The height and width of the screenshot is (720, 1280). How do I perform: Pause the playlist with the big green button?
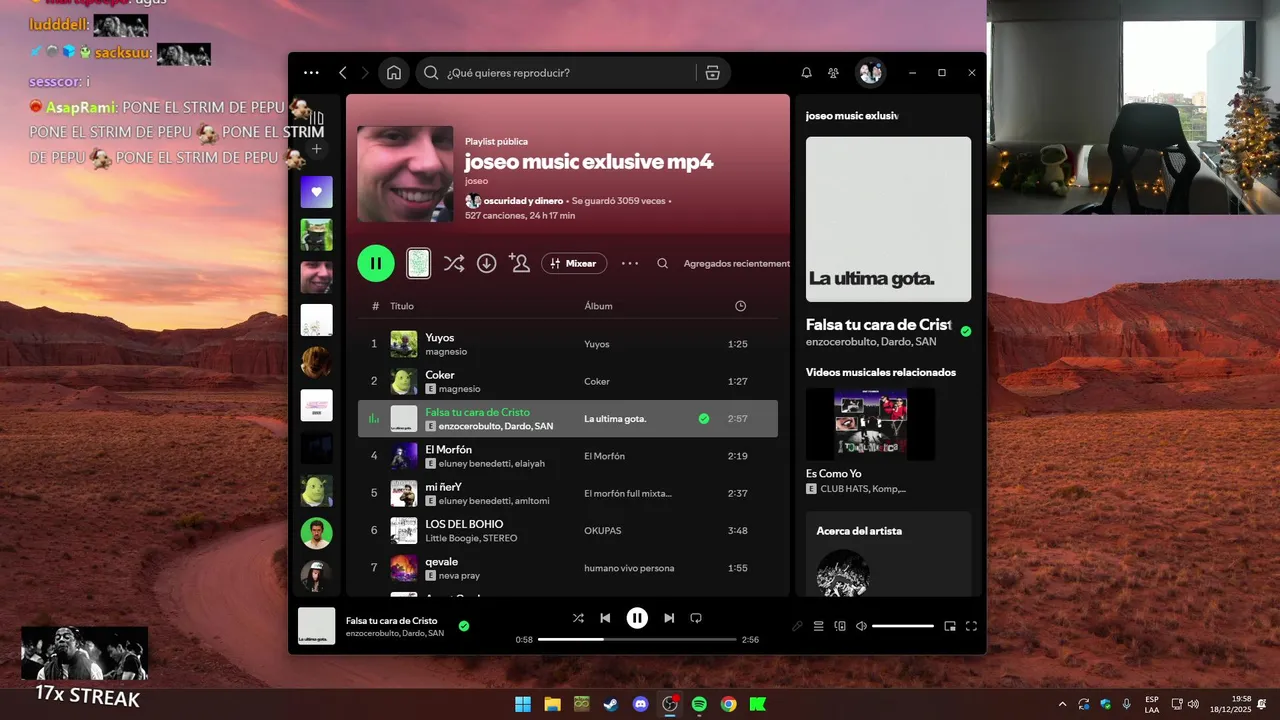click(376, 264)
